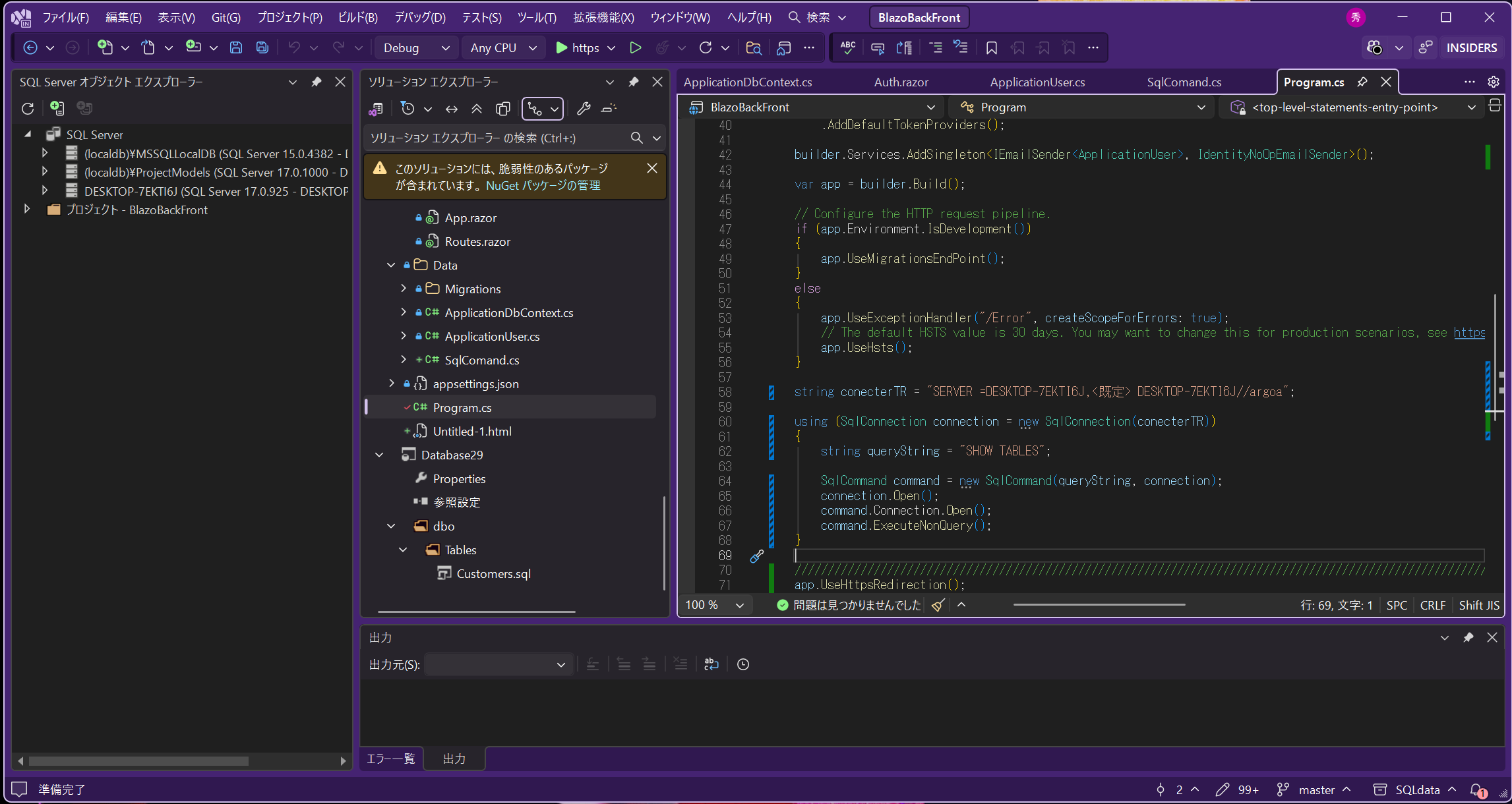Image resolution: width=1512 pixels, height=804 pixels.
Task: Open the ビルド(B) menu
Action: pos(357,18)
